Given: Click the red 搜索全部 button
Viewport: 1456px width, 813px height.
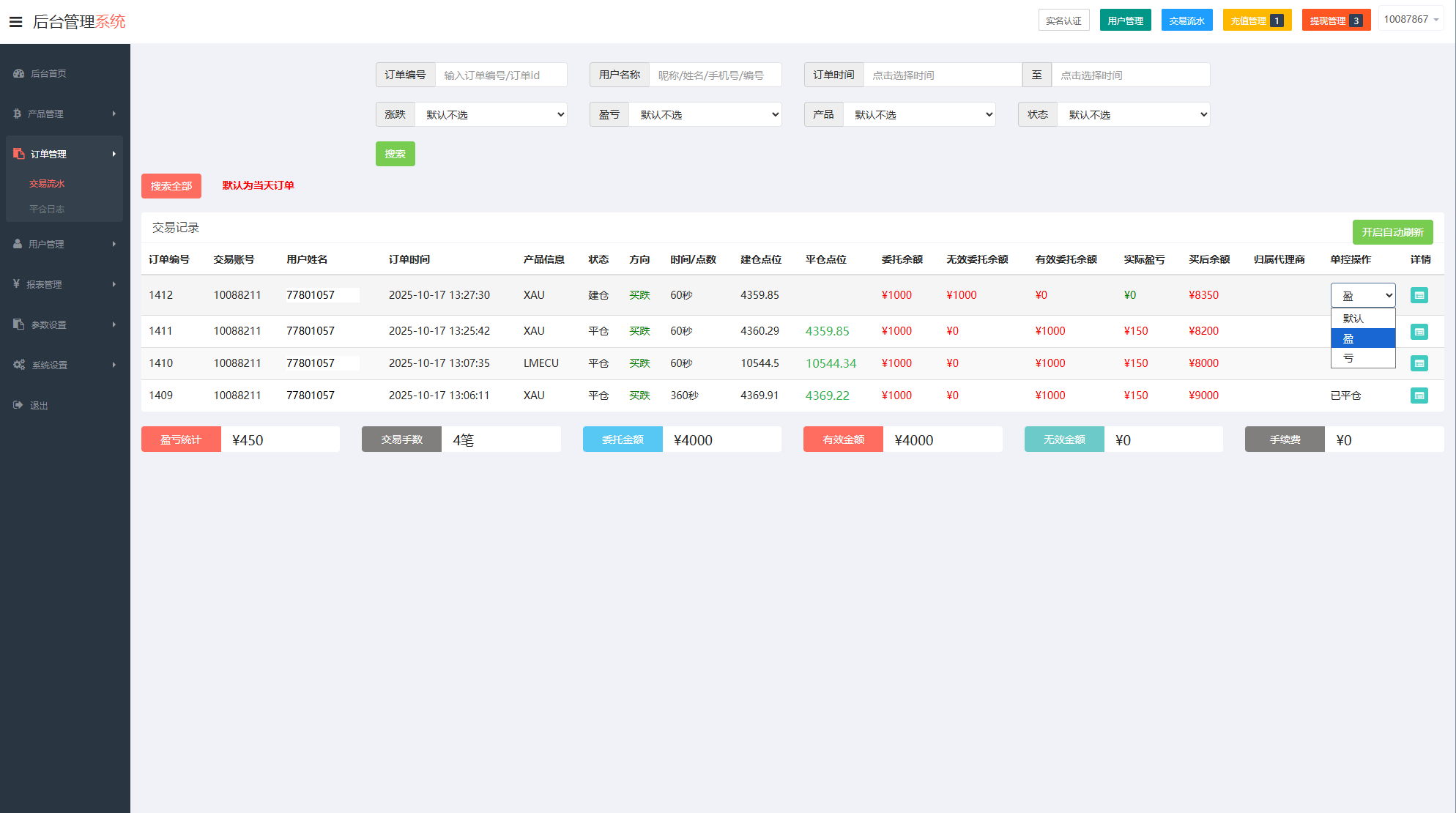Looking at the screenshot, I should pyautogui.click(x=171, y=186).
